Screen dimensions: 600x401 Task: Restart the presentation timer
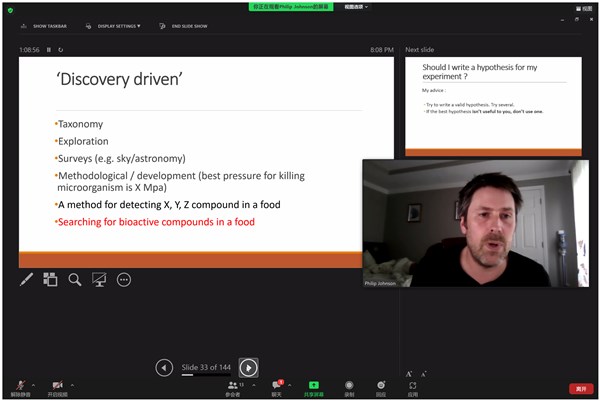coord(61,49)
